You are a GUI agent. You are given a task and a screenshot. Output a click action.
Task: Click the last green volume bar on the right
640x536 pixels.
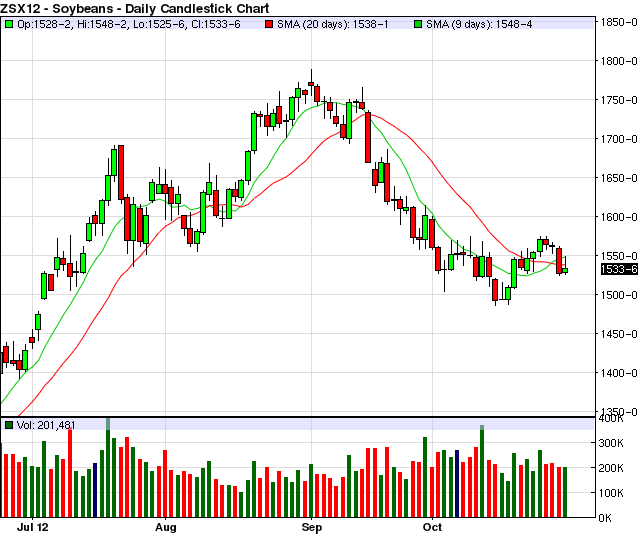coord(565,492)
